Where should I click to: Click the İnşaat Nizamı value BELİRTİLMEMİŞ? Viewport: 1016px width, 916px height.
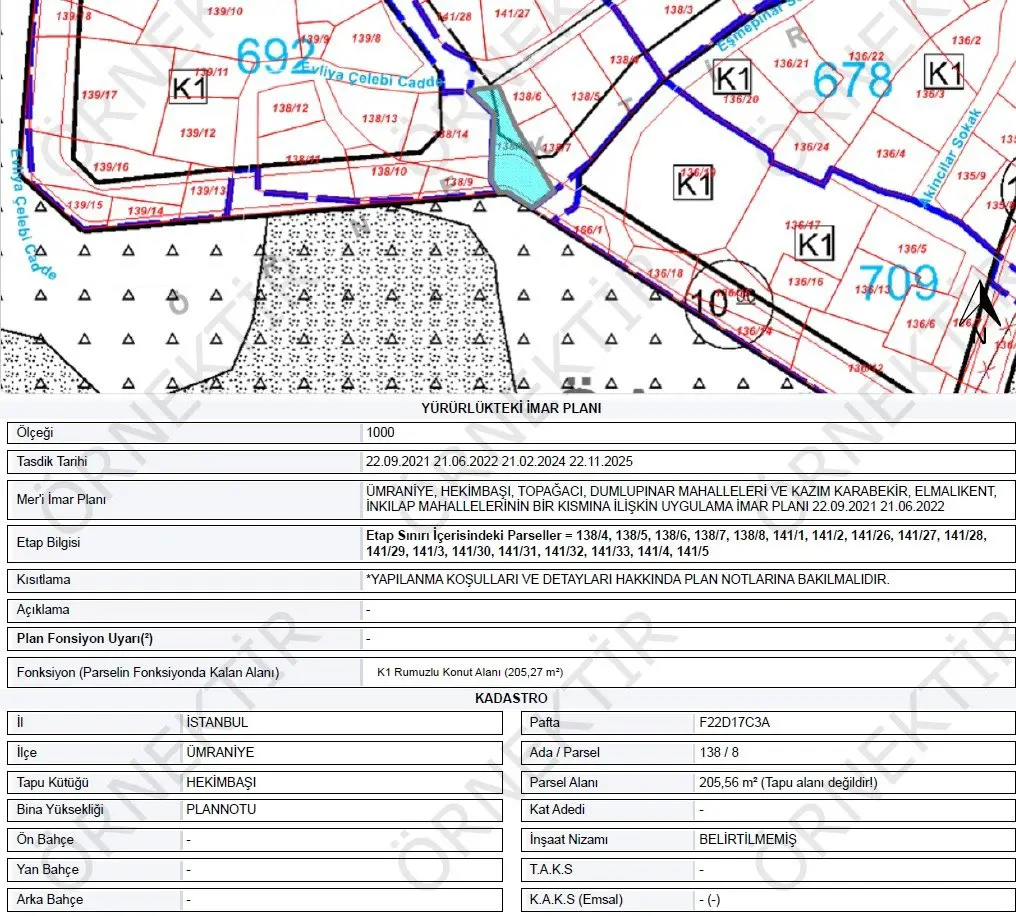point(747,840)
